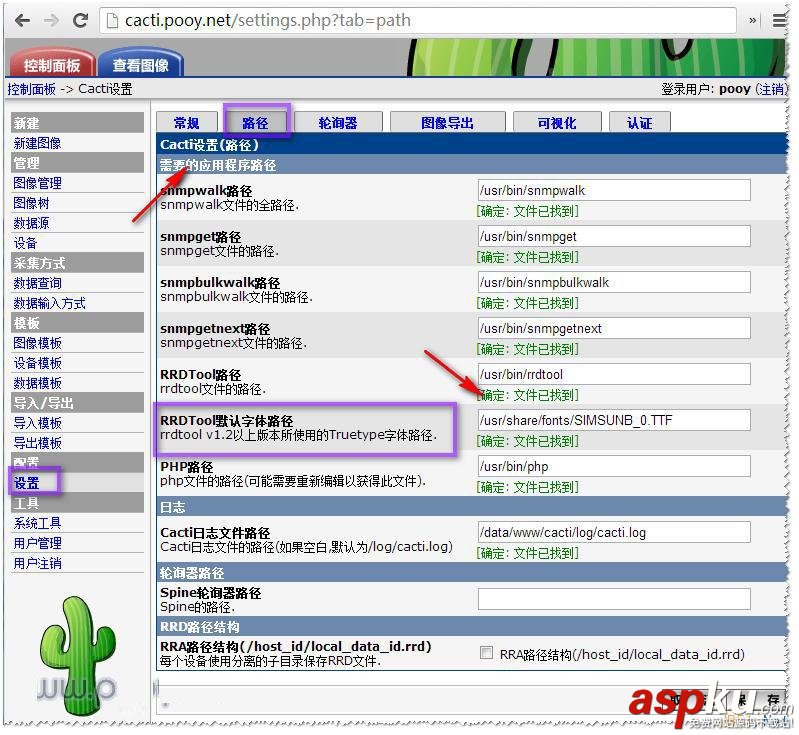Open 数据查询 in the sidebar
Image resolution: width=799 pixels, height=735 pixels.
point(38,283)
